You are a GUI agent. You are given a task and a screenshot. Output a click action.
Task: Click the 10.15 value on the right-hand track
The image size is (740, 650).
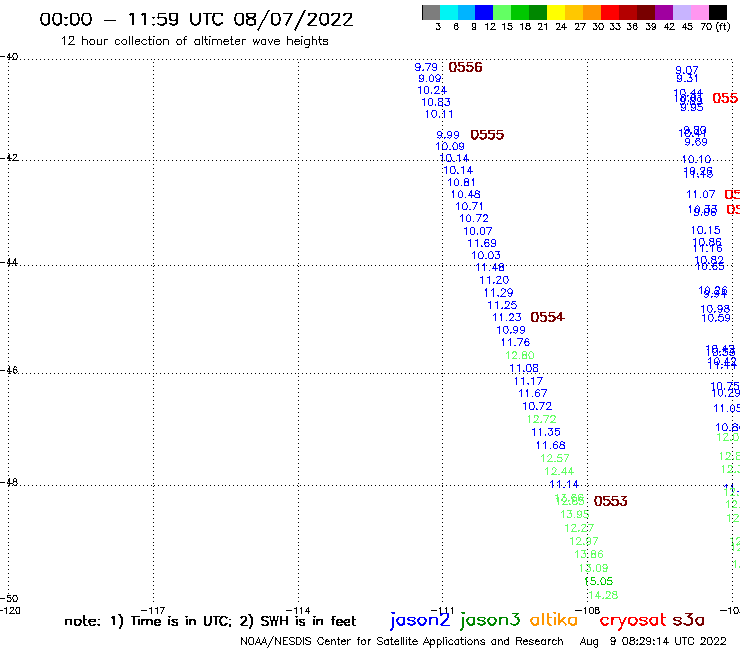706,230
